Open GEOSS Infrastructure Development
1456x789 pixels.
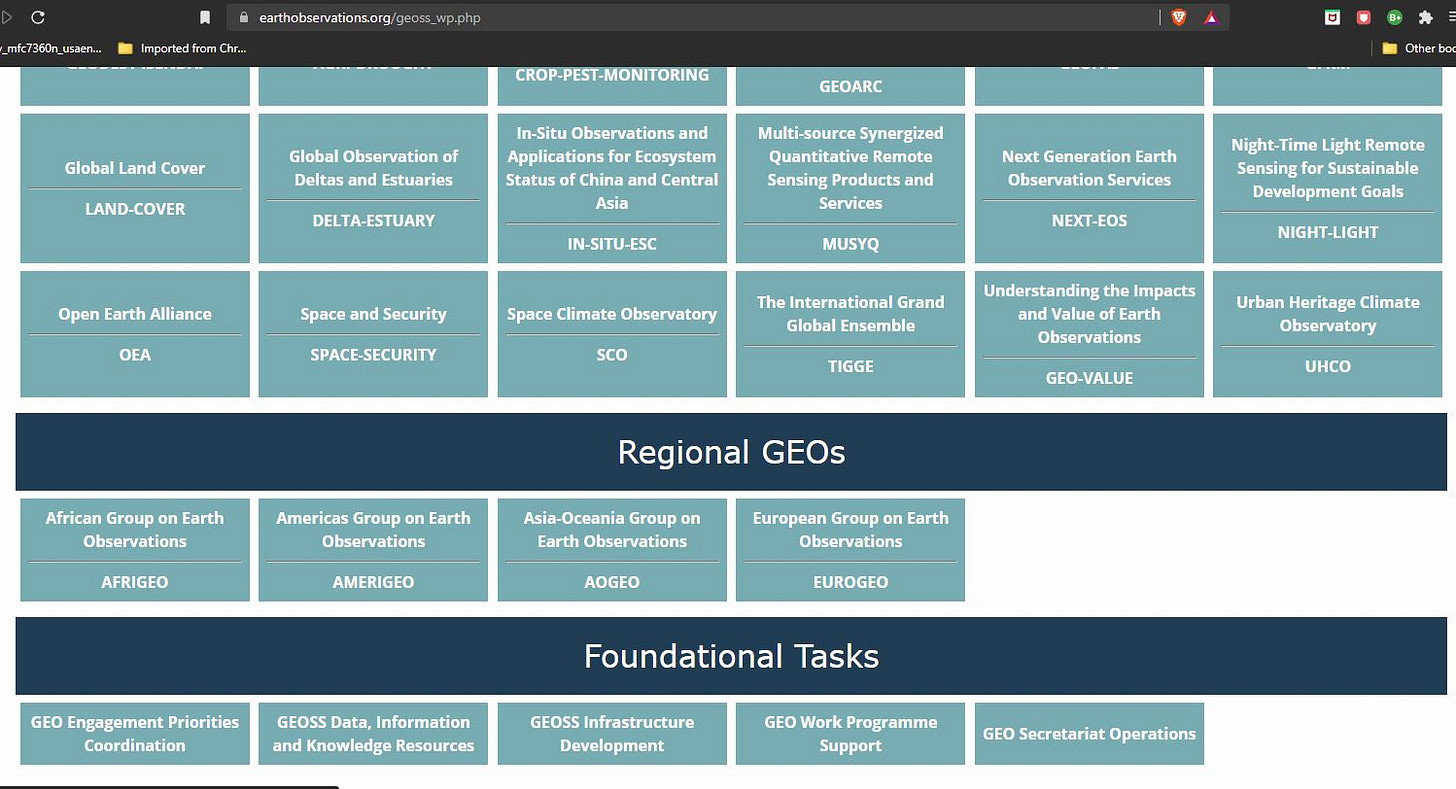pos(612,734)
